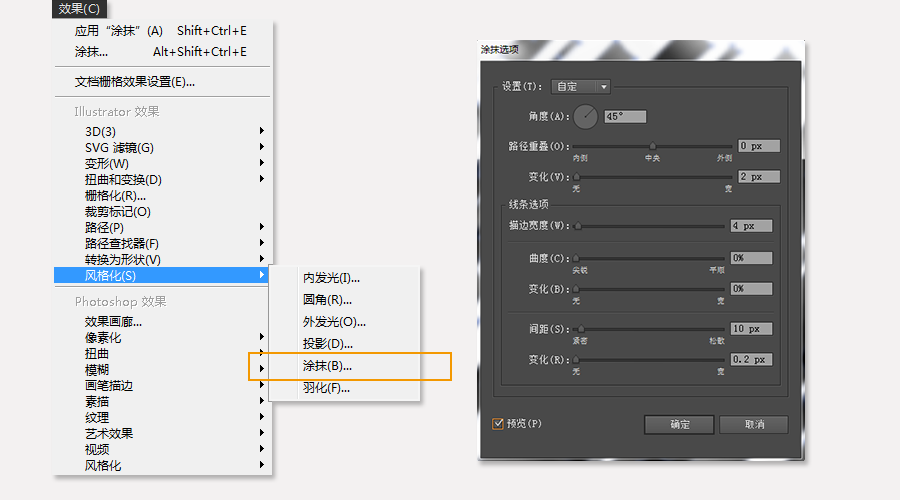This screenshot has width=900, height=500.
Task: Expand the 变形(W) submenu
Action: tap(162, 164)
